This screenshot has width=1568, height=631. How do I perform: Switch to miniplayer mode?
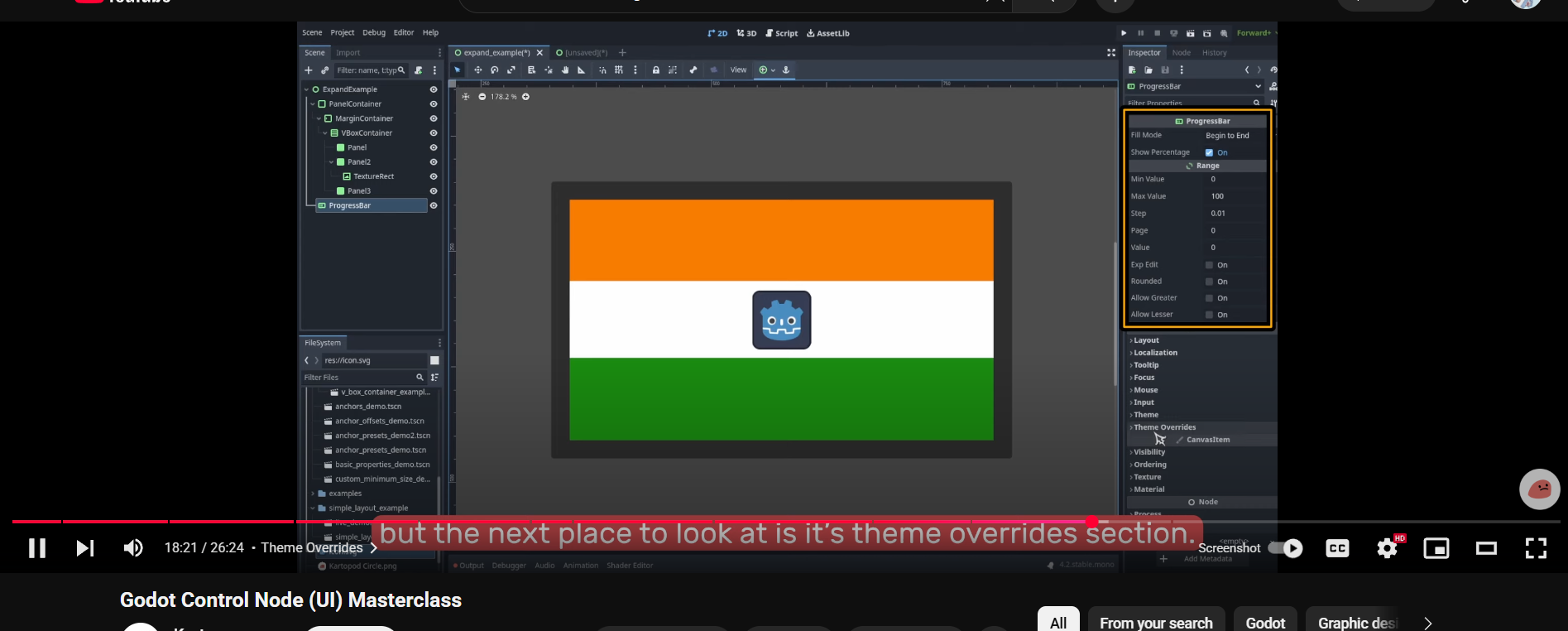pos(1436,548)
